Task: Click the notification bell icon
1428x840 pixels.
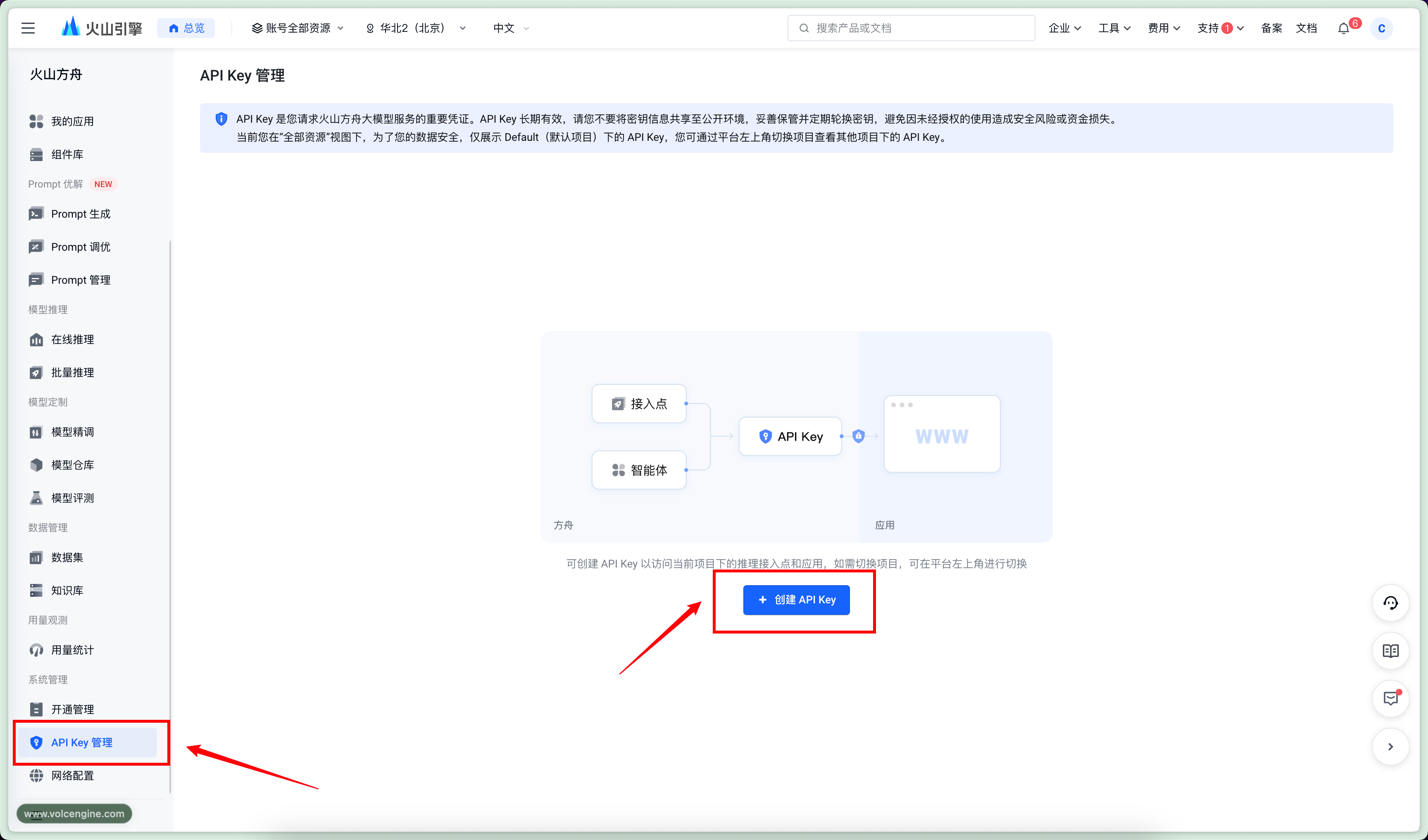Action: [x=1344, y=28]
